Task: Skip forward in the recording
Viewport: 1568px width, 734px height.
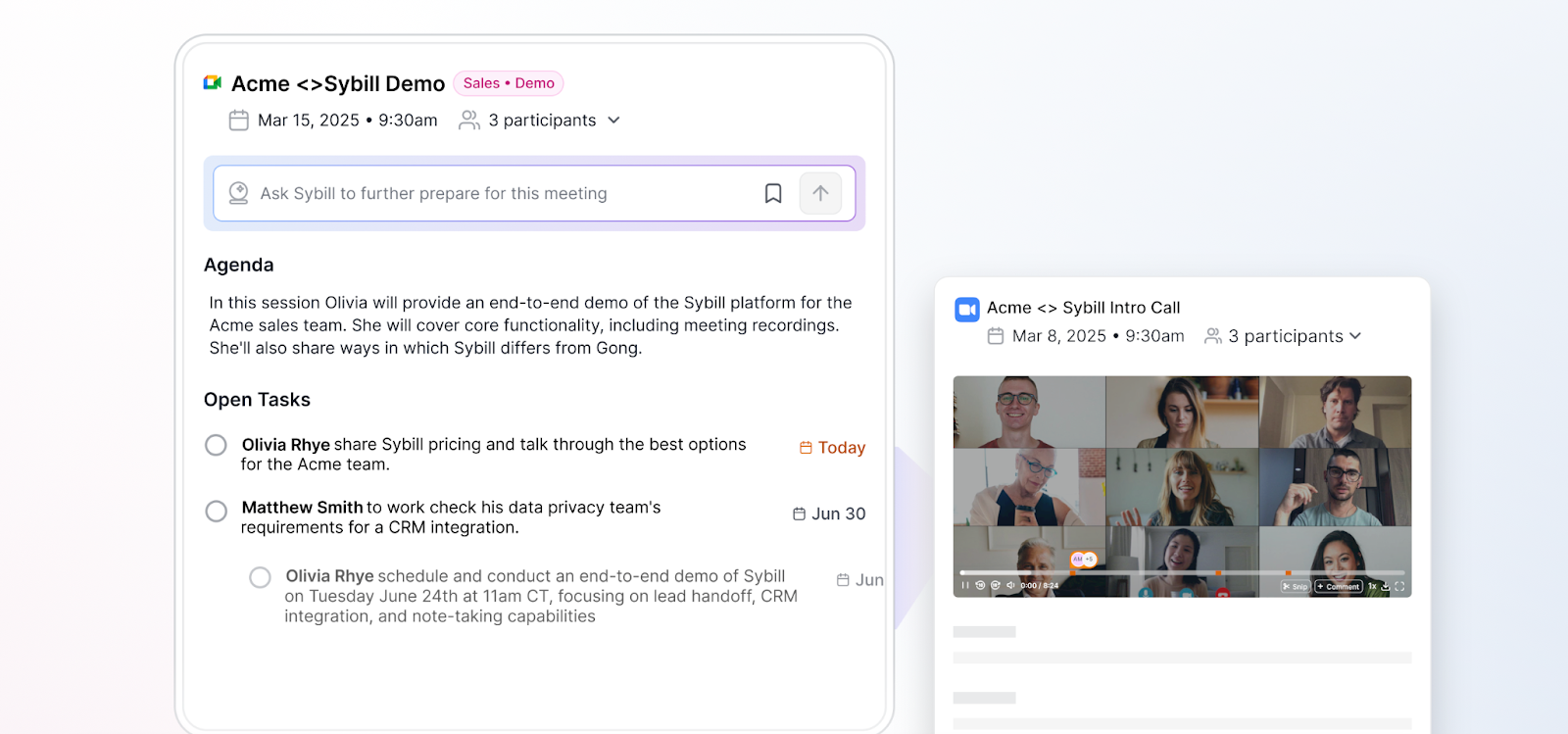Action: coord(996,586)
